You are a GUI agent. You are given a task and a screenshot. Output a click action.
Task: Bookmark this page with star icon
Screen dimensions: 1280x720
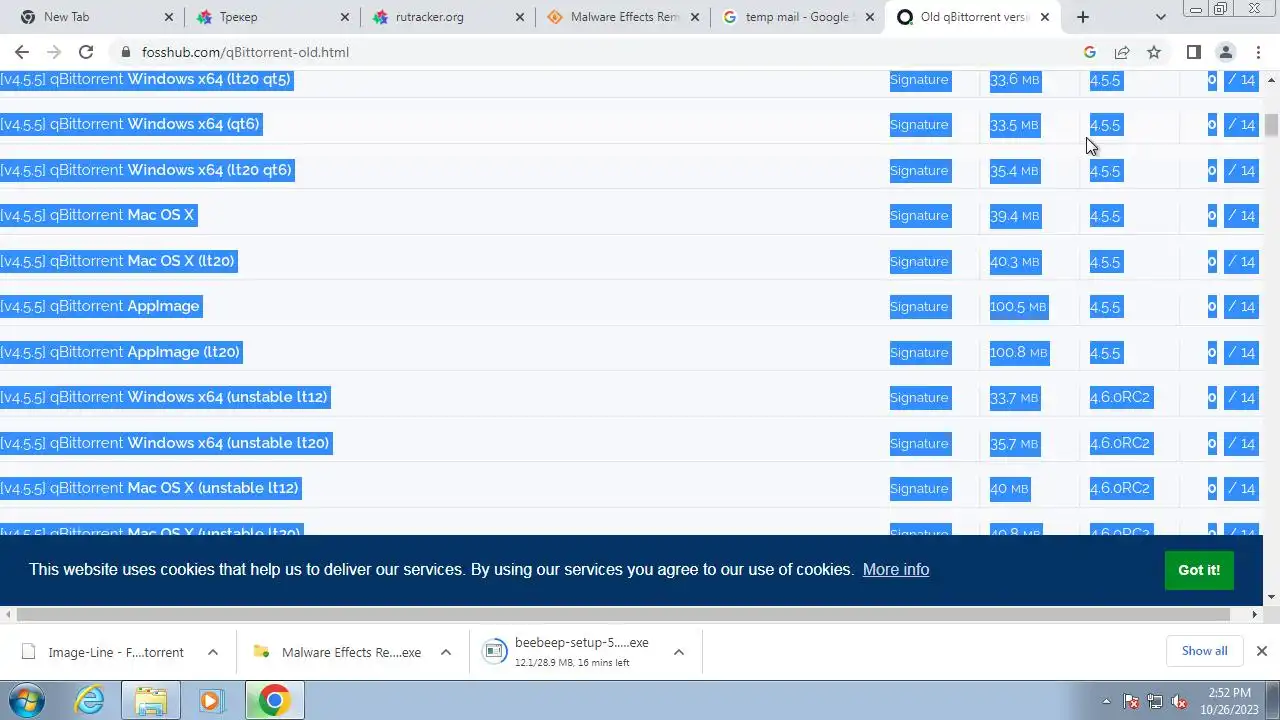(1154, 52)
